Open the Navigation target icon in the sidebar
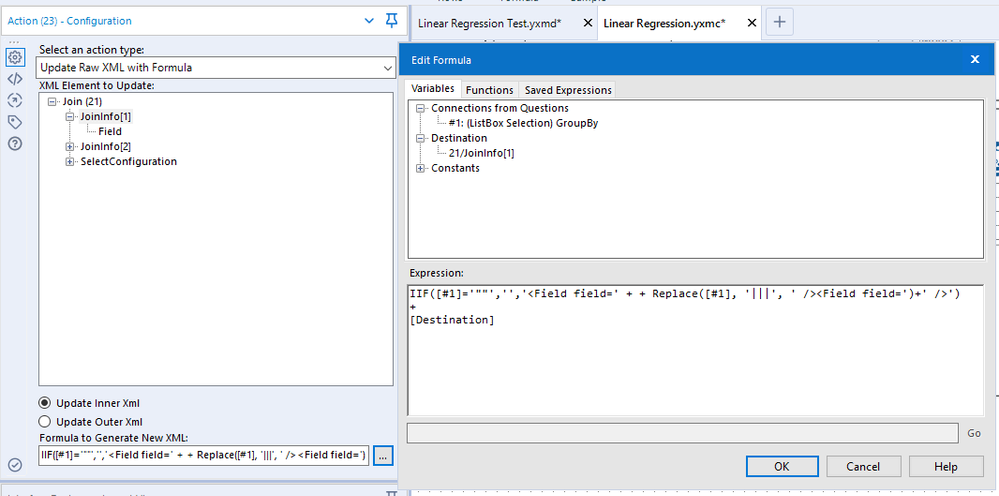Viewport: 999px width, 496px height. coord(15,100)
